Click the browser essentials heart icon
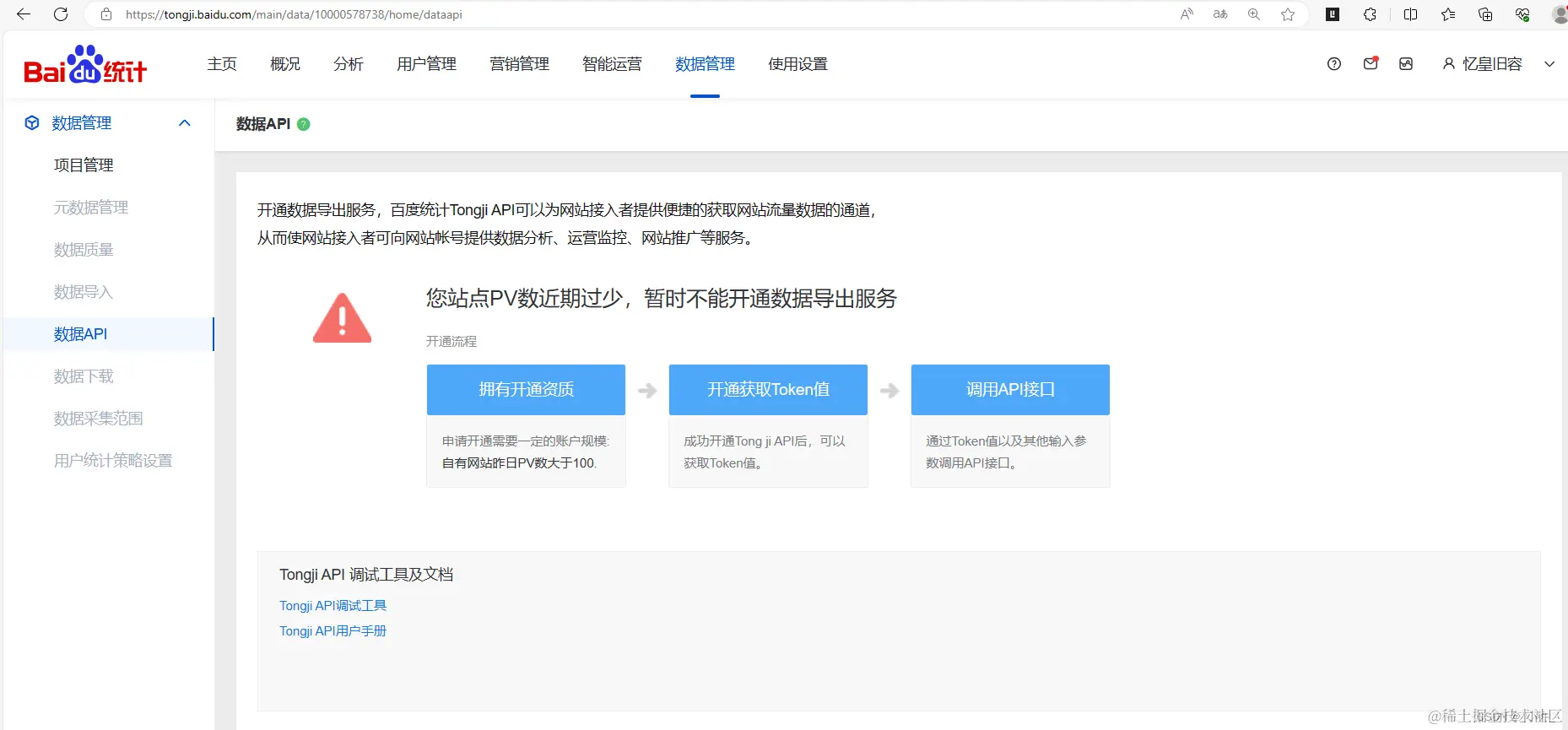Viewport: 1568px width, 730px height. [1522, 14]
